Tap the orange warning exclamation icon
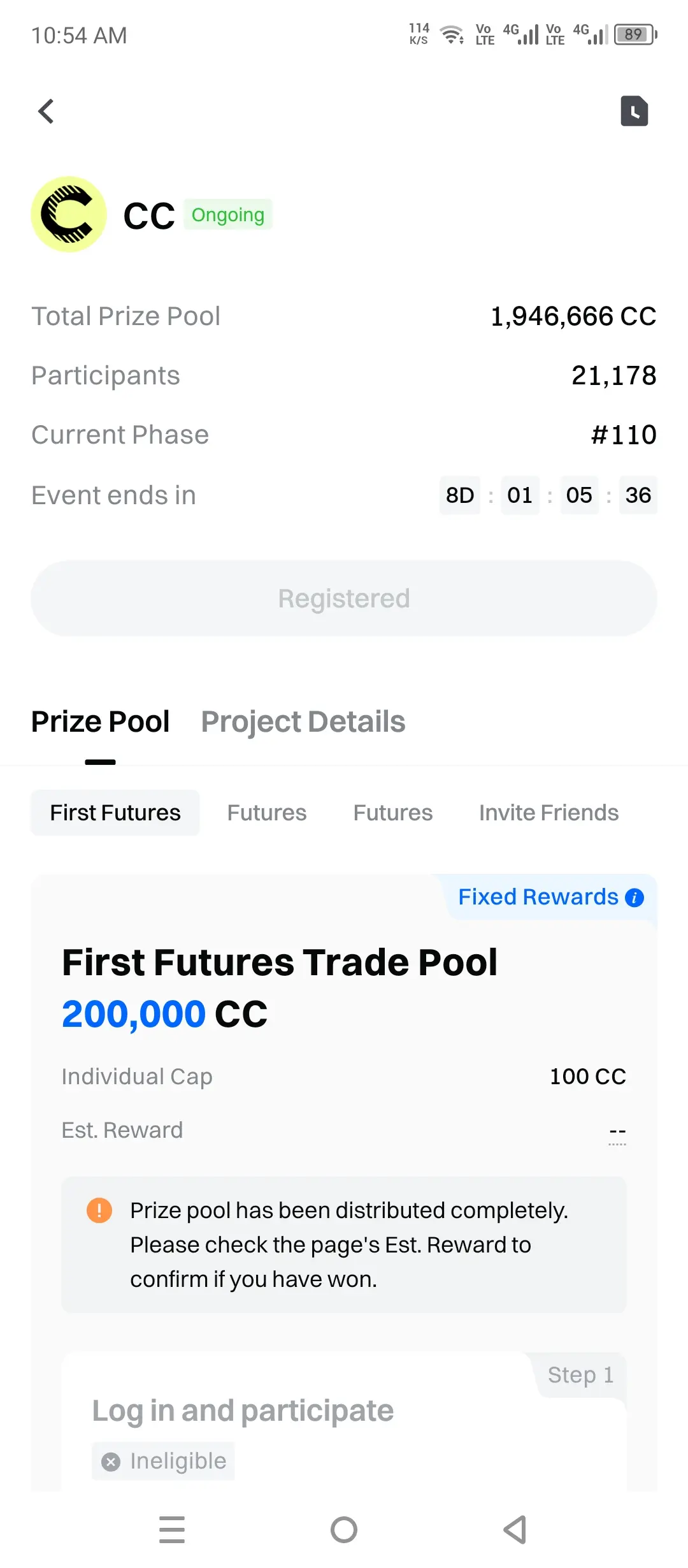 (x=99, y=1210)
